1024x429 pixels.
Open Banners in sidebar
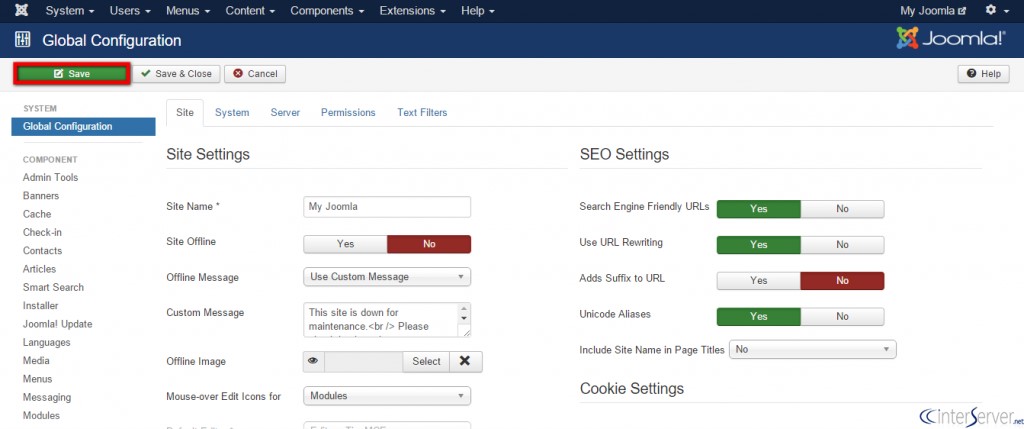click(x=41, y=196)
